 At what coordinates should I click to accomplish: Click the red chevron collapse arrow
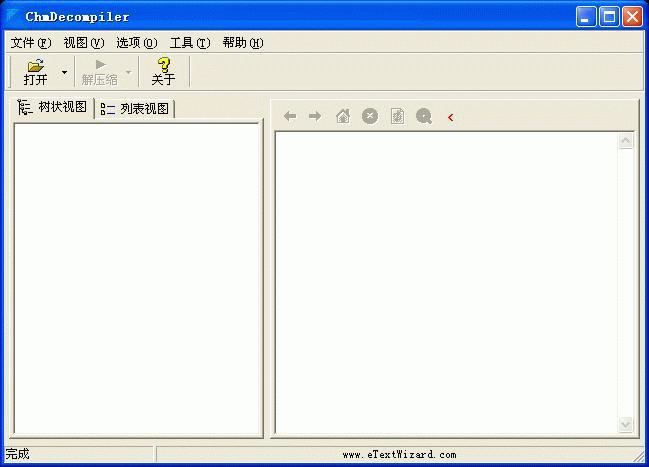(x=451, y=118)
